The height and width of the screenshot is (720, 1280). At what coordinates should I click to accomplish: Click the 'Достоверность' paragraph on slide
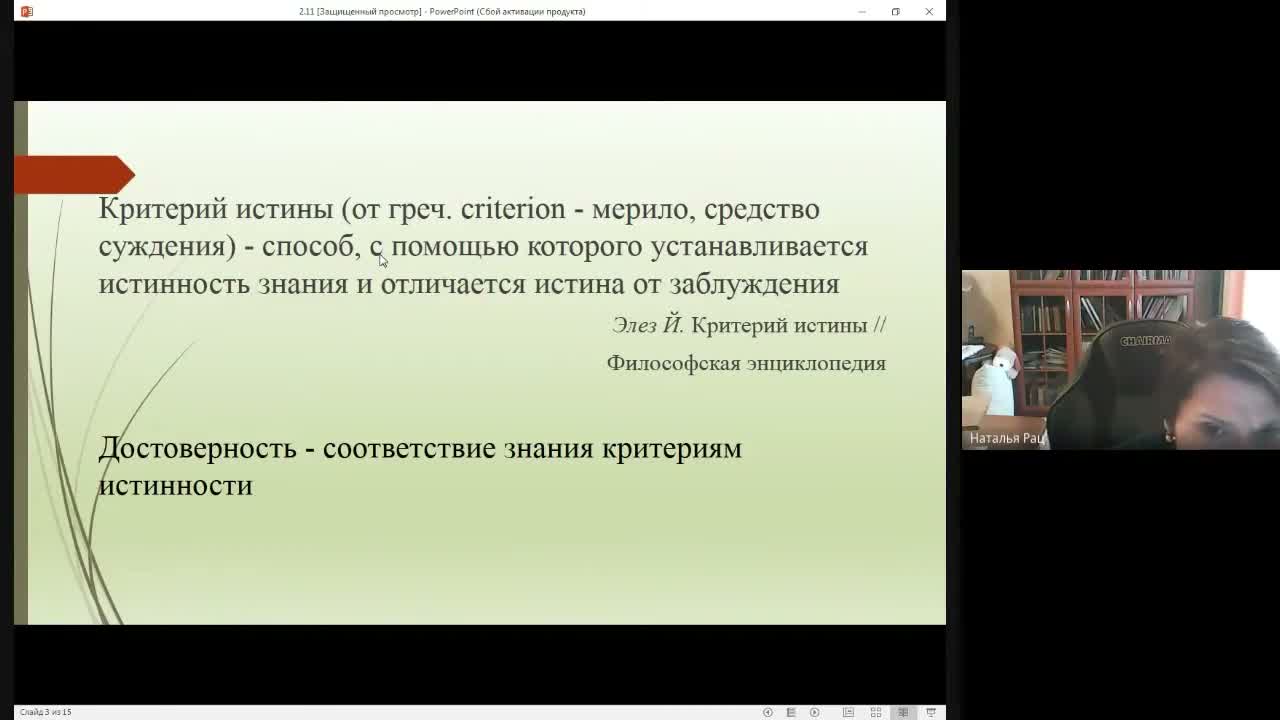point(420,466)
